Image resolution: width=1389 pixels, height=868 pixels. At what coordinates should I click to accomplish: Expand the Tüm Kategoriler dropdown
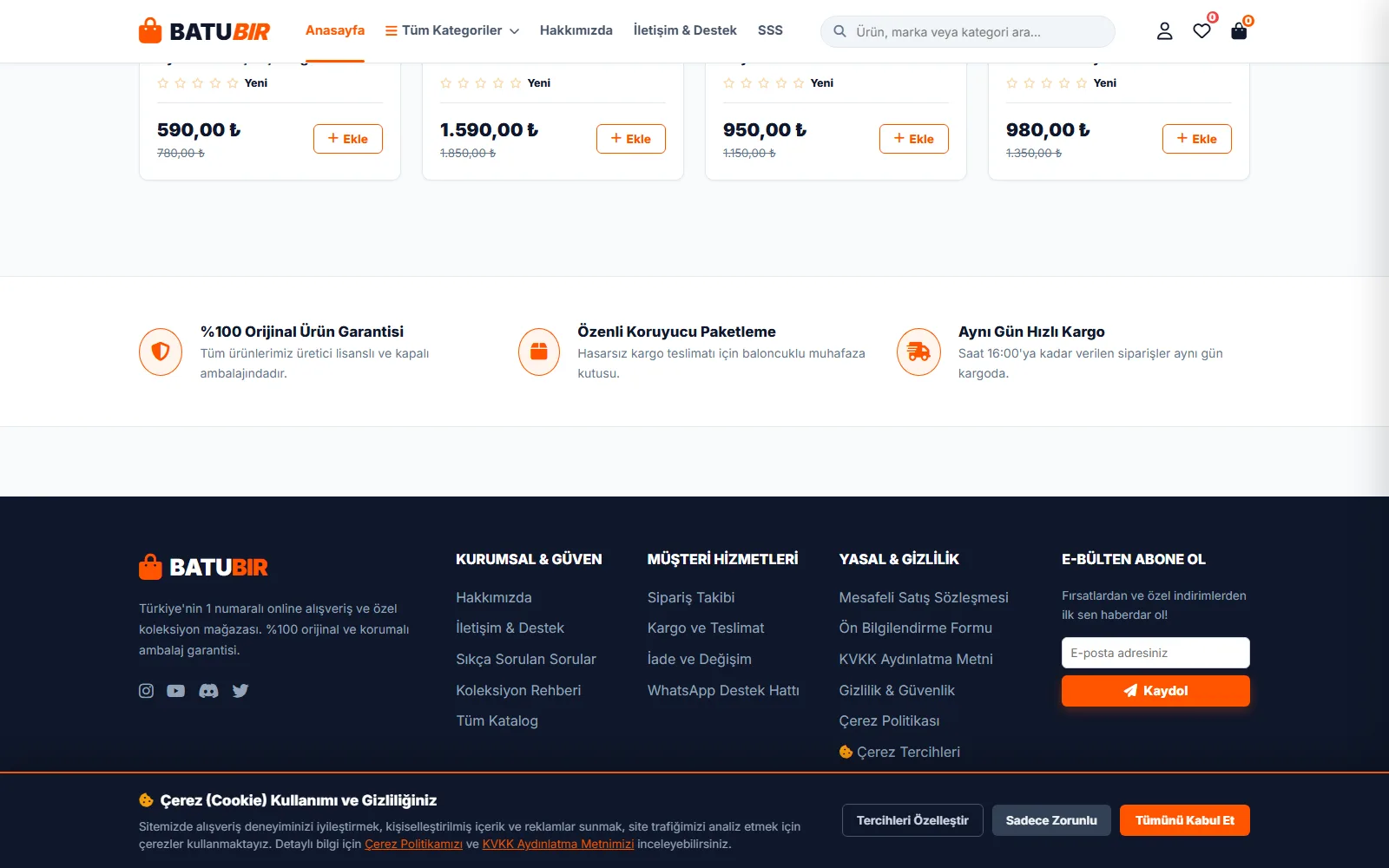pyautogui.click(x=452, y=30)
